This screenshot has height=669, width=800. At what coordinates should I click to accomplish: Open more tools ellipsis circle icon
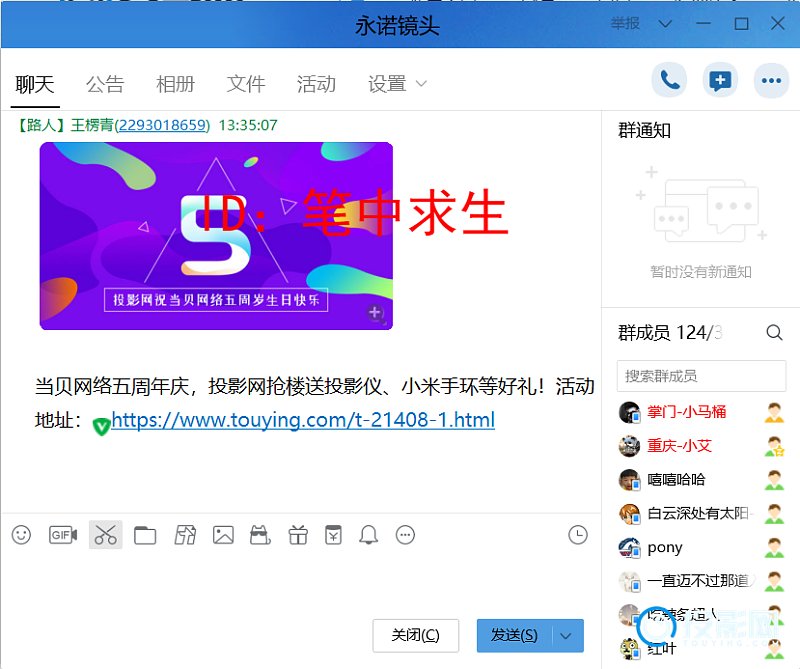point(405,535)
